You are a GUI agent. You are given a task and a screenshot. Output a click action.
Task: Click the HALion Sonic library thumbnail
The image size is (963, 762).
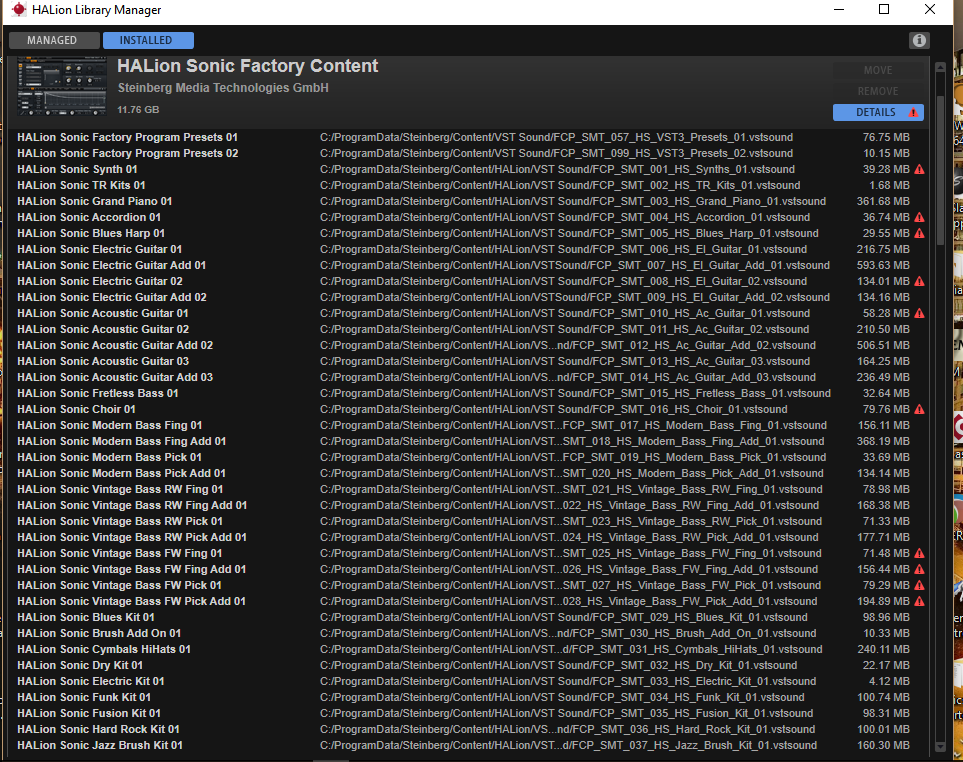click(62, 87)
